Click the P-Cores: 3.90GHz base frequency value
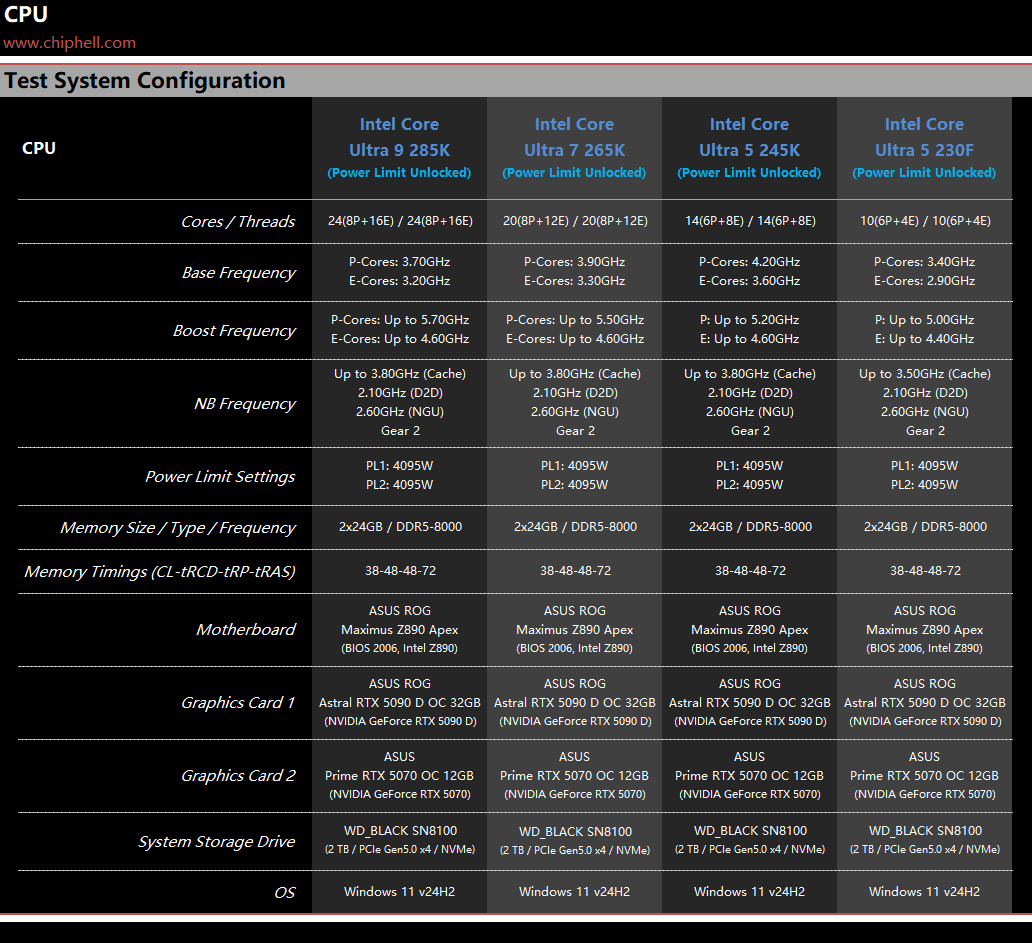This screenshot has width=1032, height=943. click(x=575, y=262)
